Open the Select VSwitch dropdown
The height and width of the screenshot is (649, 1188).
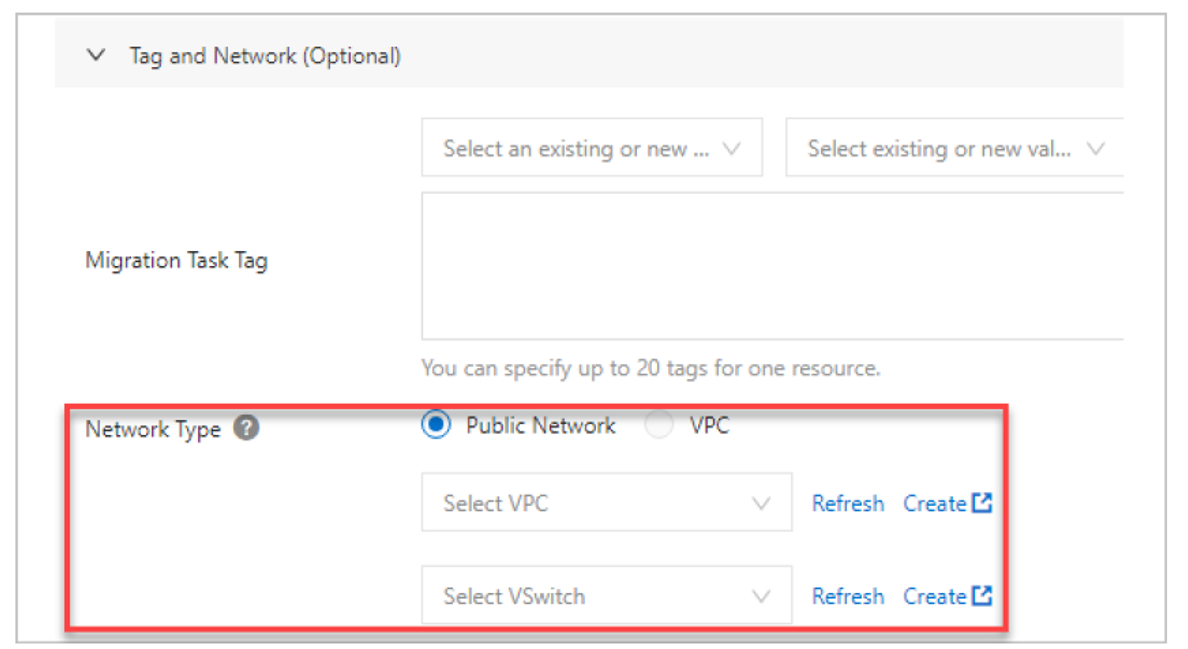coord(606,596)
